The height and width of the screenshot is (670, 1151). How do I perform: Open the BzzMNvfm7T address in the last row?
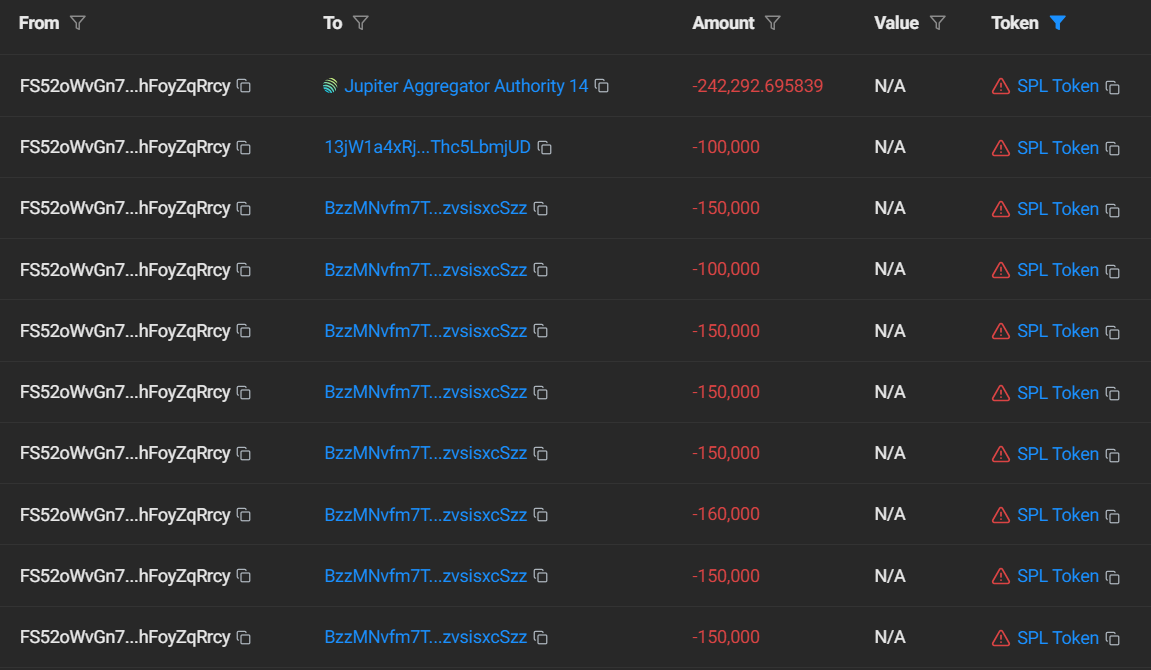coord(425,638)
